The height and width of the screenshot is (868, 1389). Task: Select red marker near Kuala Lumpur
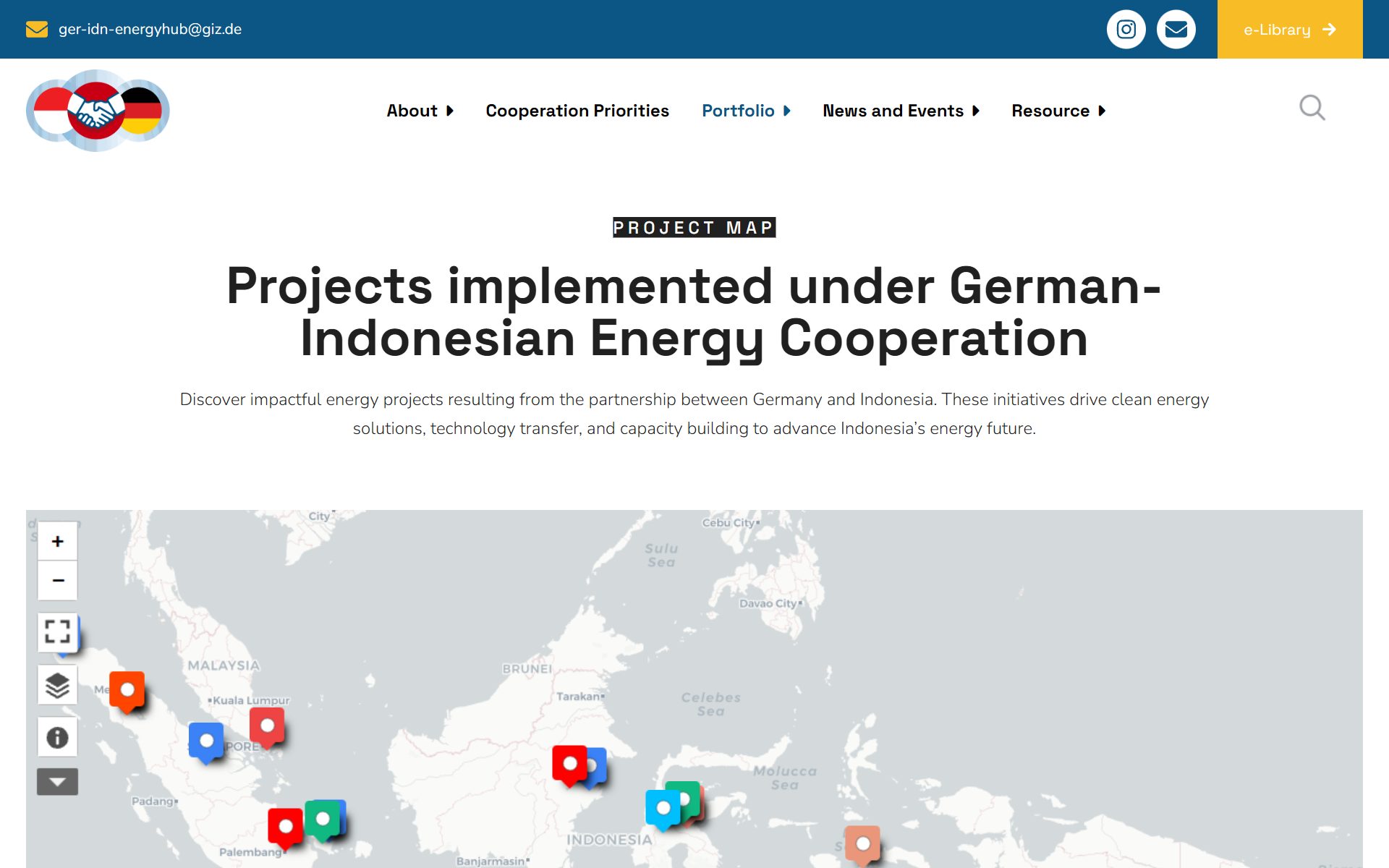click(267, 727)
